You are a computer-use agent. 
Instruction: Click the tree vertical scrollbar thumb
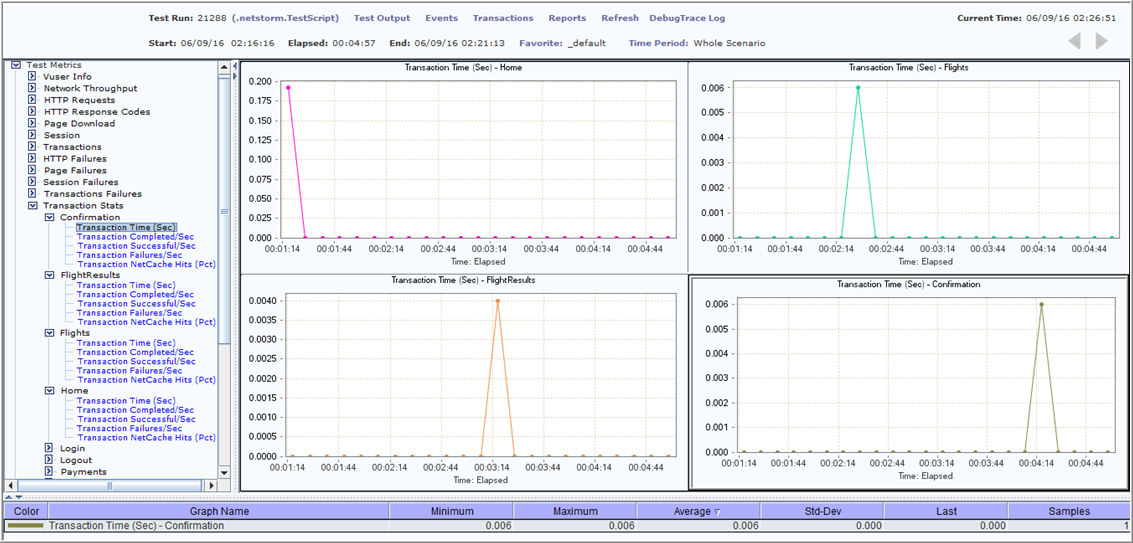coord(224,210)
